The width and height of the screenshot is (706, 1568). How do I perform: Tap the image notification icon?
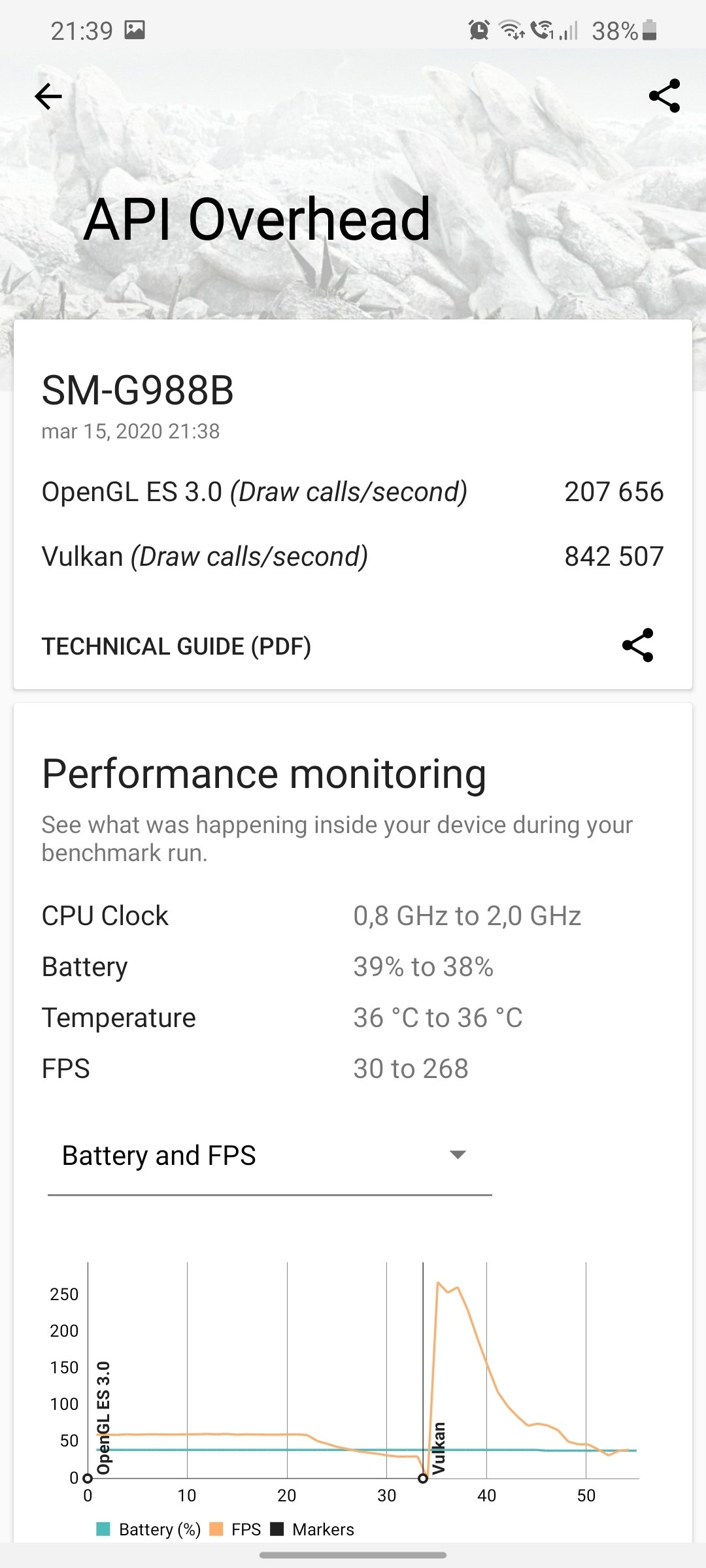pyautogui.click(x=135, y=30)
